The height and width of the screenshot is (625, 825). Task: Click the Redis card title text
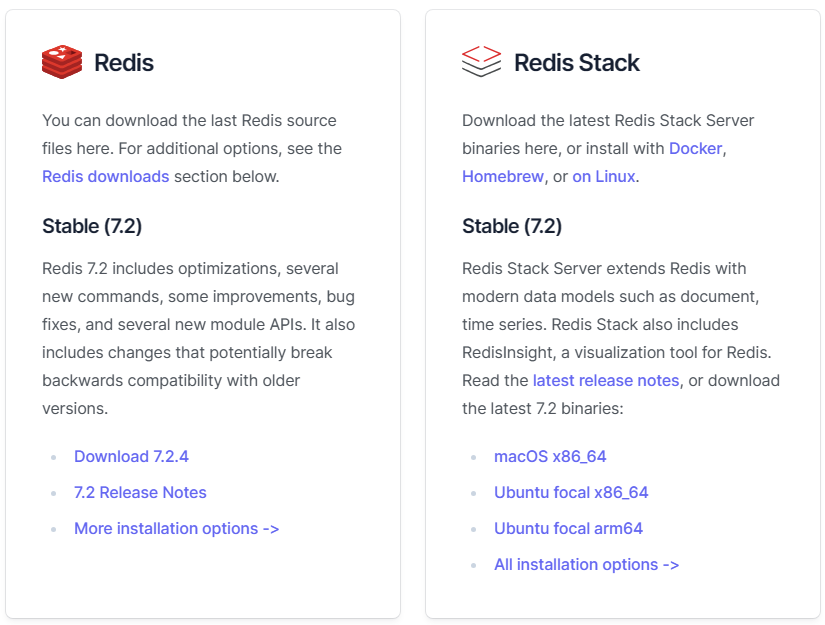point(124,63)
